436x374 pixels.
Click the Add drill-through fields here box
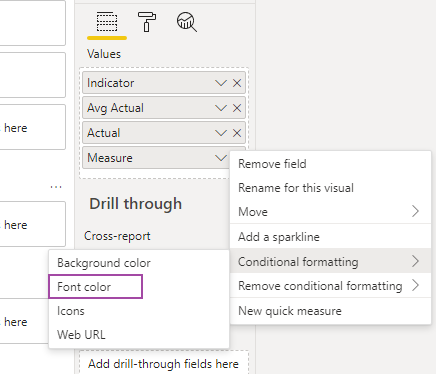coord(164,362)
